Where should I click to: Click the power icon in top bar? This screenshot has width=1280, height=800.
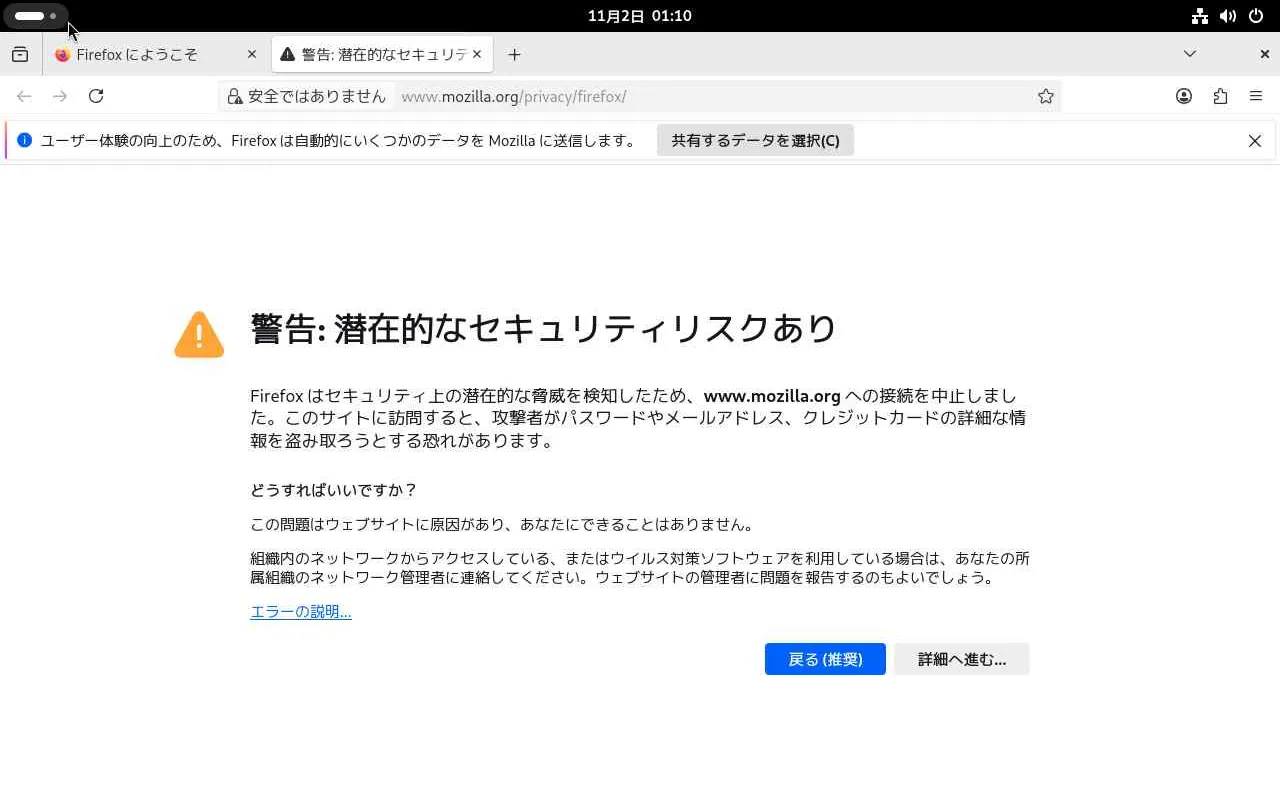point(1256,16)
